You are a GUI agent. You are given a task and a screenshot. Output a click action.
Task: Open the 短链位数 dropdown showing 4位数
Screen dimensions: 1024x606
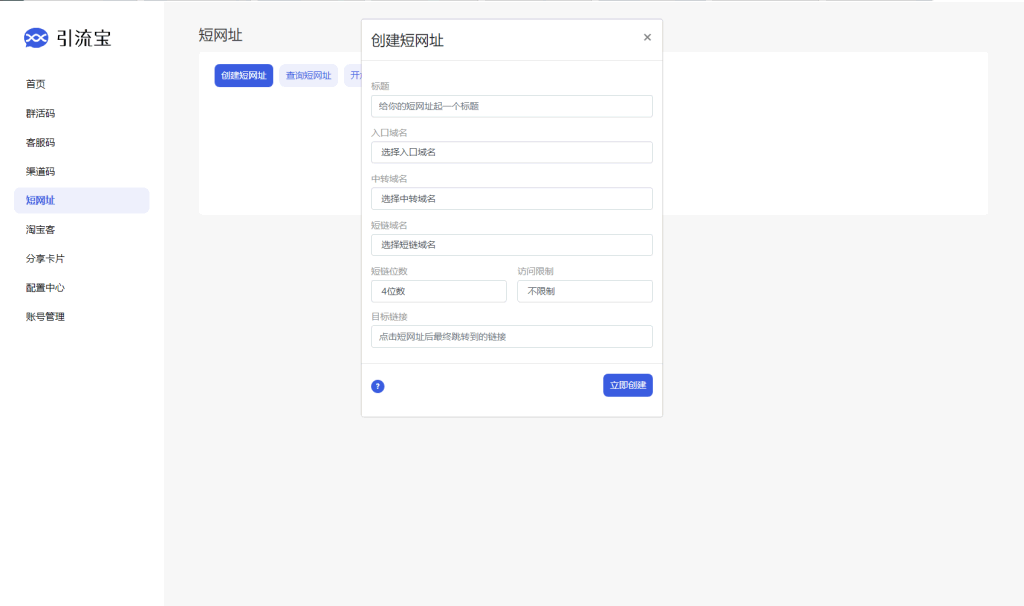(438, 291)
